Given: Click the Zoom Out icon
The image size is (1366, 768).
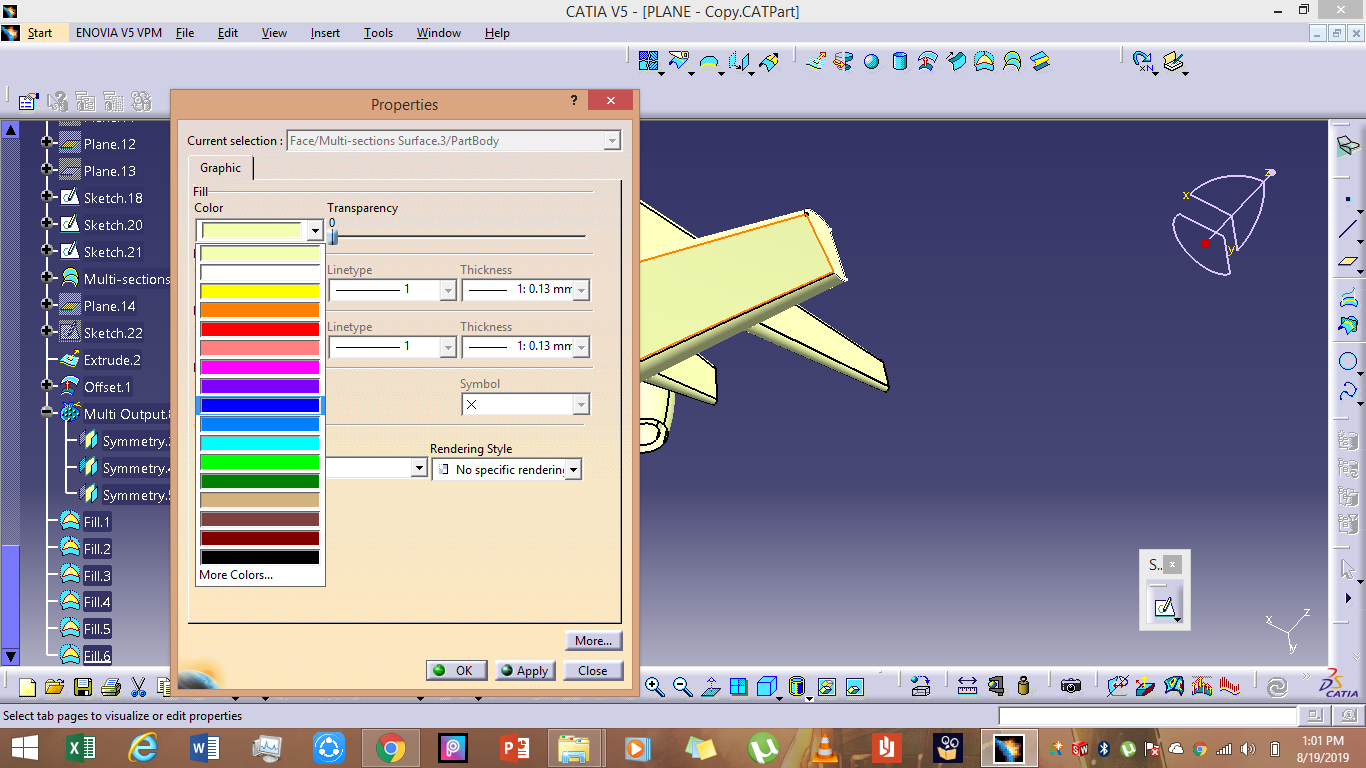Looking at the screenshot, I should pyautogui.click(x=682, y=686).
